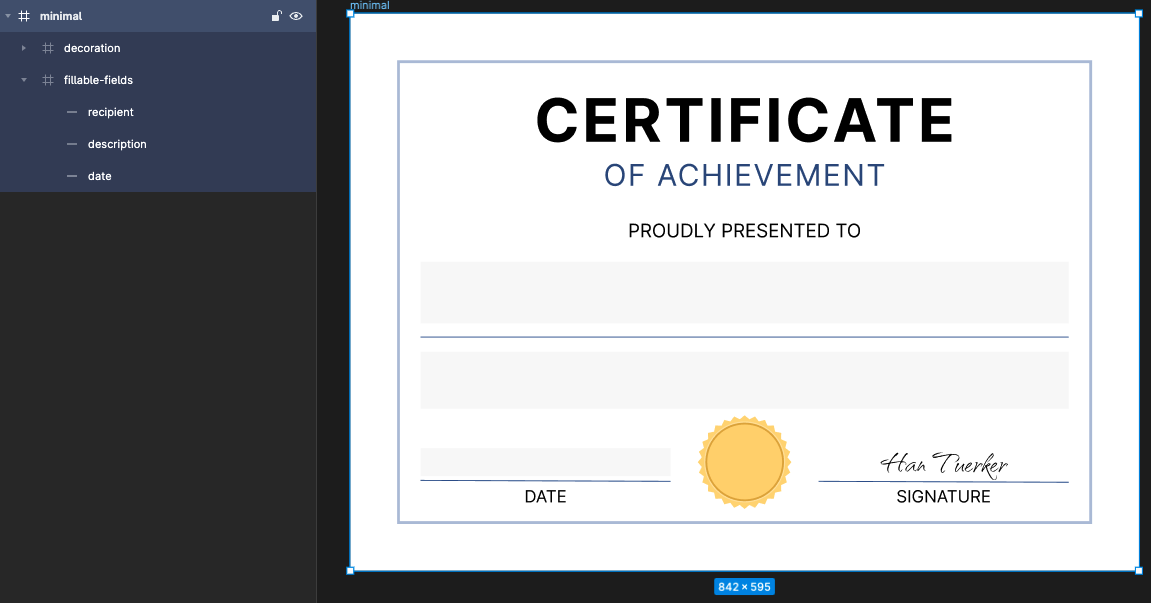Viewport: 1151px width, 603px height.
Task: Click the gray date field above the DATE label
Action: coord(545,462)
